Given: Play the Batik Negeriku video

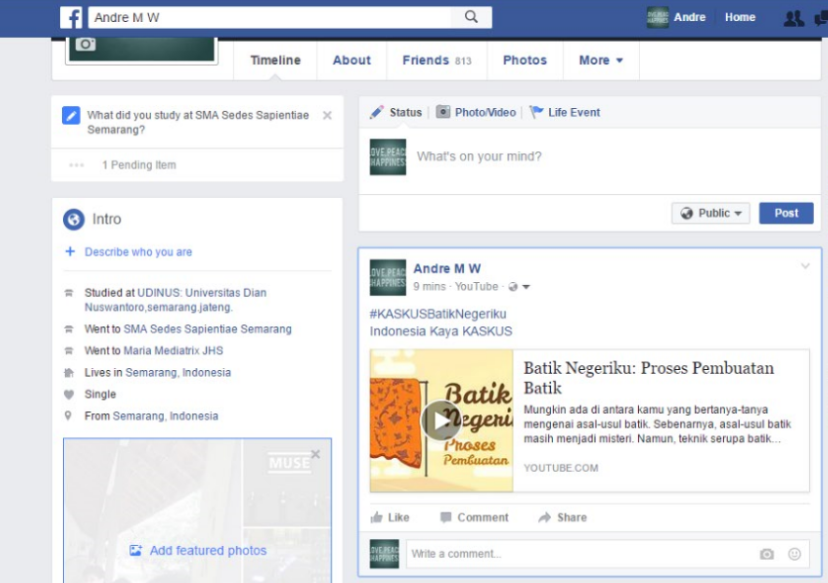Looking at the screenshot, I should coord(441,420).
